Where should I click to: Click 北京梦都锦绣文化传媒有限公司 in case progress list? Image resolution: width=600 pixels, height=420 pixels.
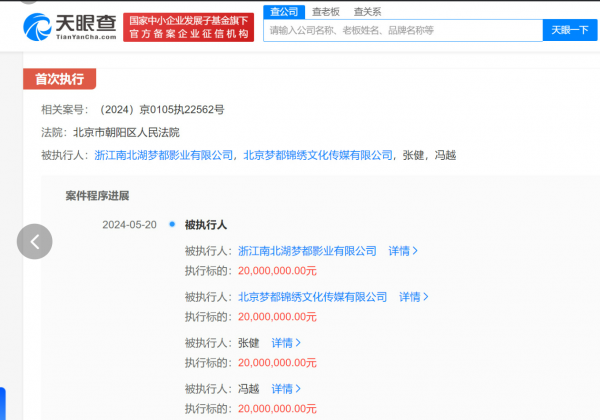[x=312, y=297]
